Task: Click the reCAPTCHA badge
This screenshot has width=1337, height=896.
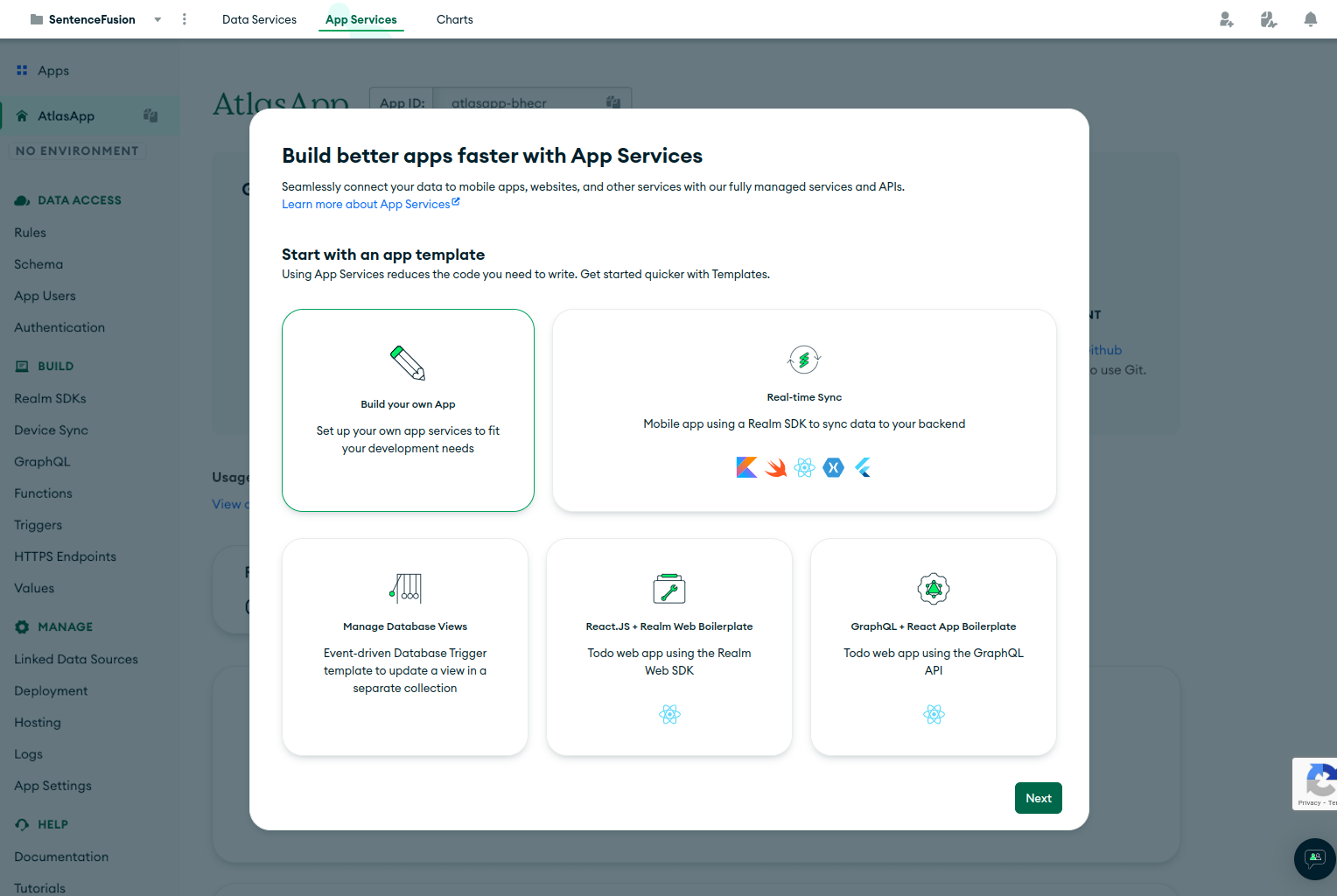Action: (x=1315, y=784)
